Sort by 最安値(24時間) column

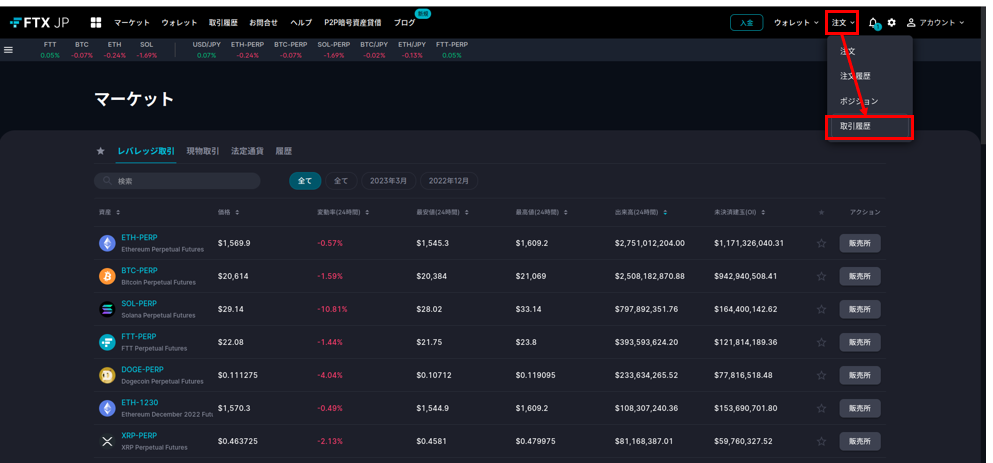(x=442, y=212)
